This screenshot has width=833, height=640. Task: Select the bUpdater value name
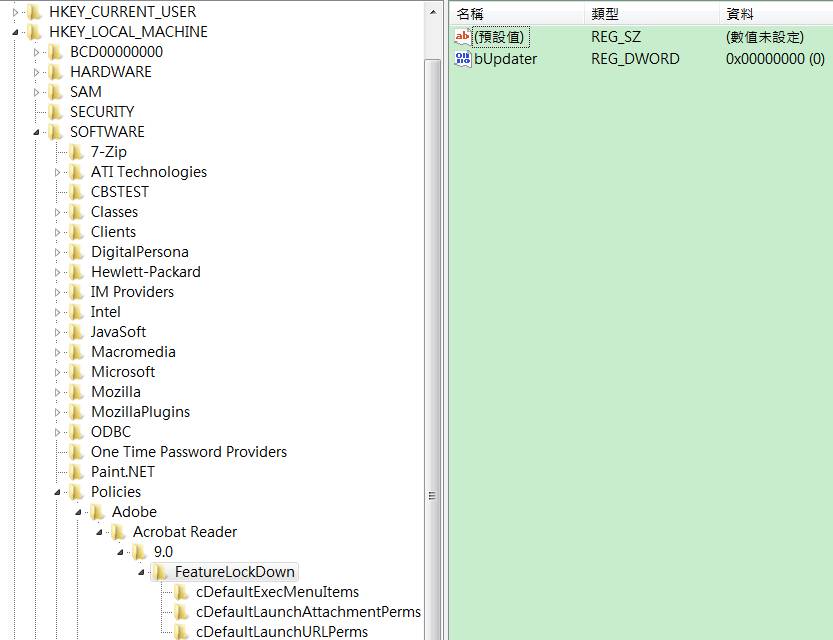click(x=505, y=59)
